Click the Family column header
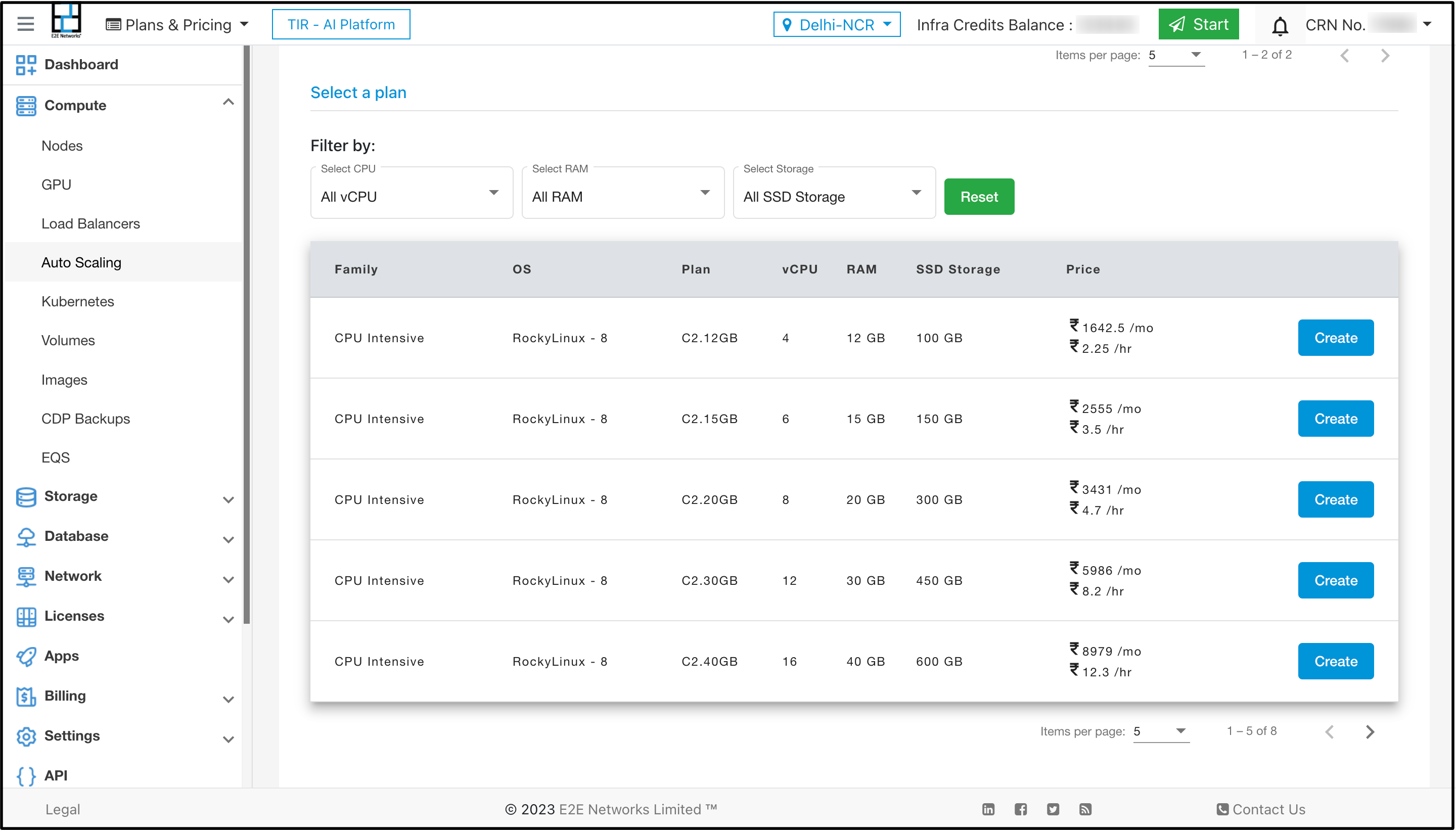This screenshot has width=1456, height=830. point(356,269)
